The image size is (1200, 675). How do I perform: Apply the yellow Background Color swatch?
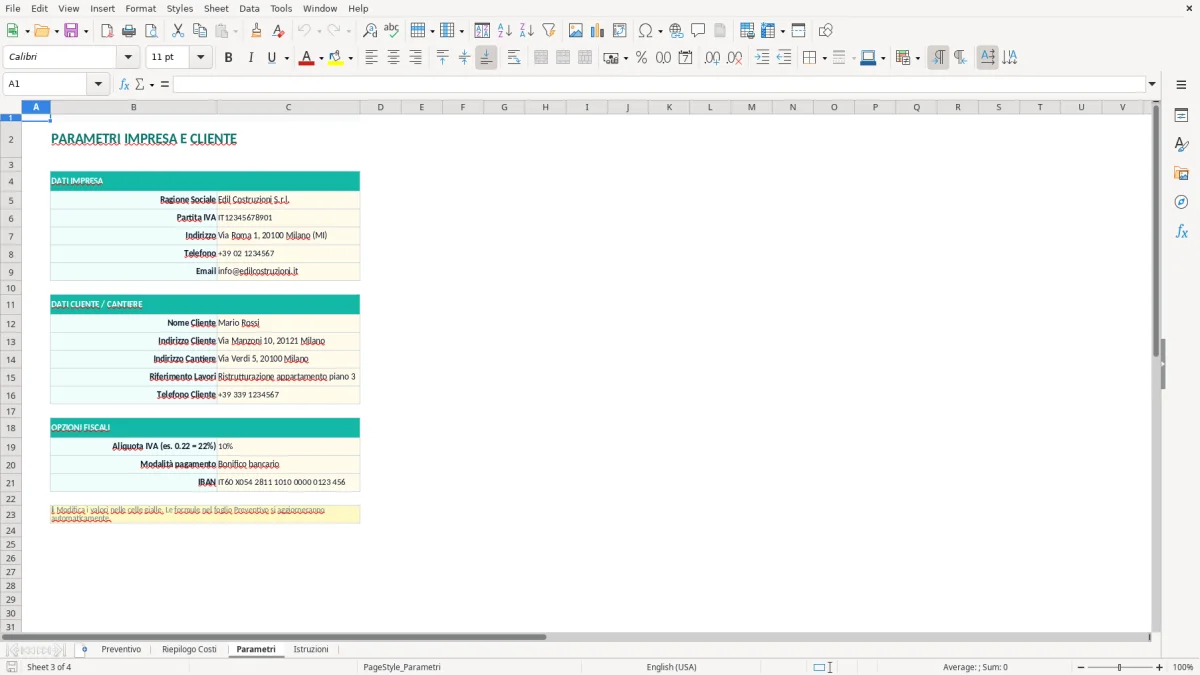(x=336, y=58)
